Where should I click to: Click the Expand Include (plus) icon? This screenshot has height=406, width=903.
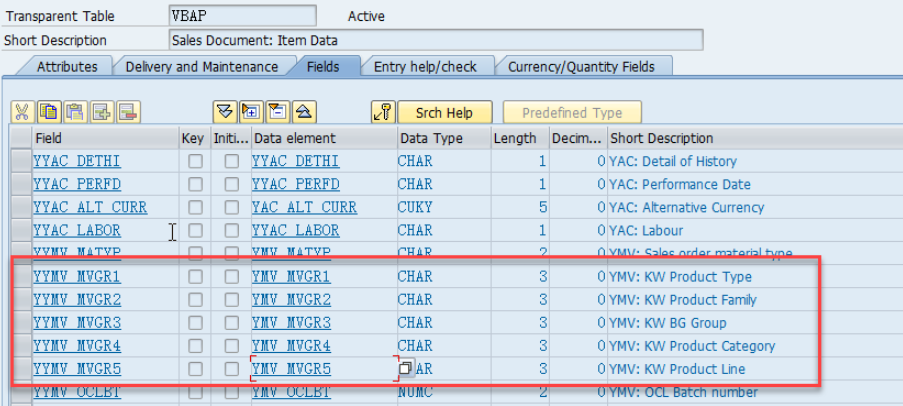(251, 112)
